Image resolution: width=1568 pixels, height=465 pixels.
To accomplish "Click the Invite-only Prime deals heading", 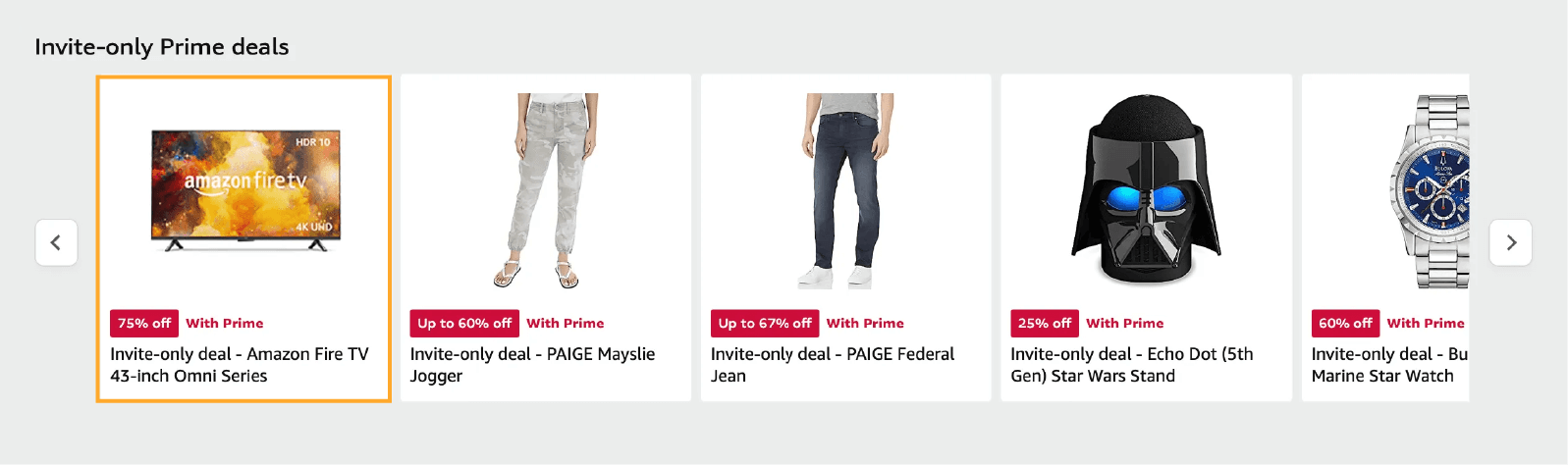I will [162, 47].
